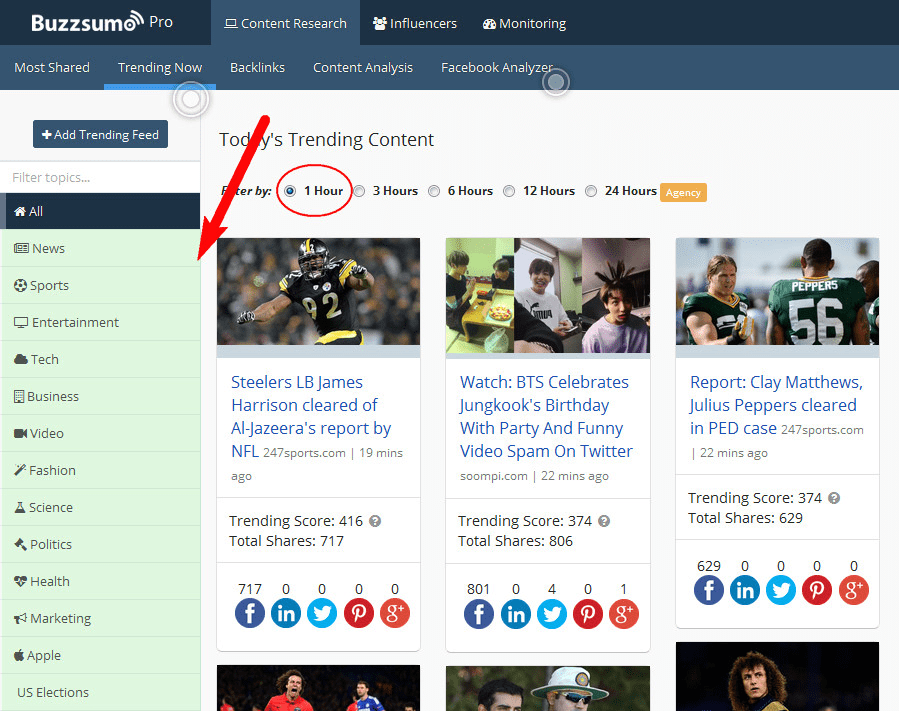Select the Fashion topic in sidebar

click(100, 471)
